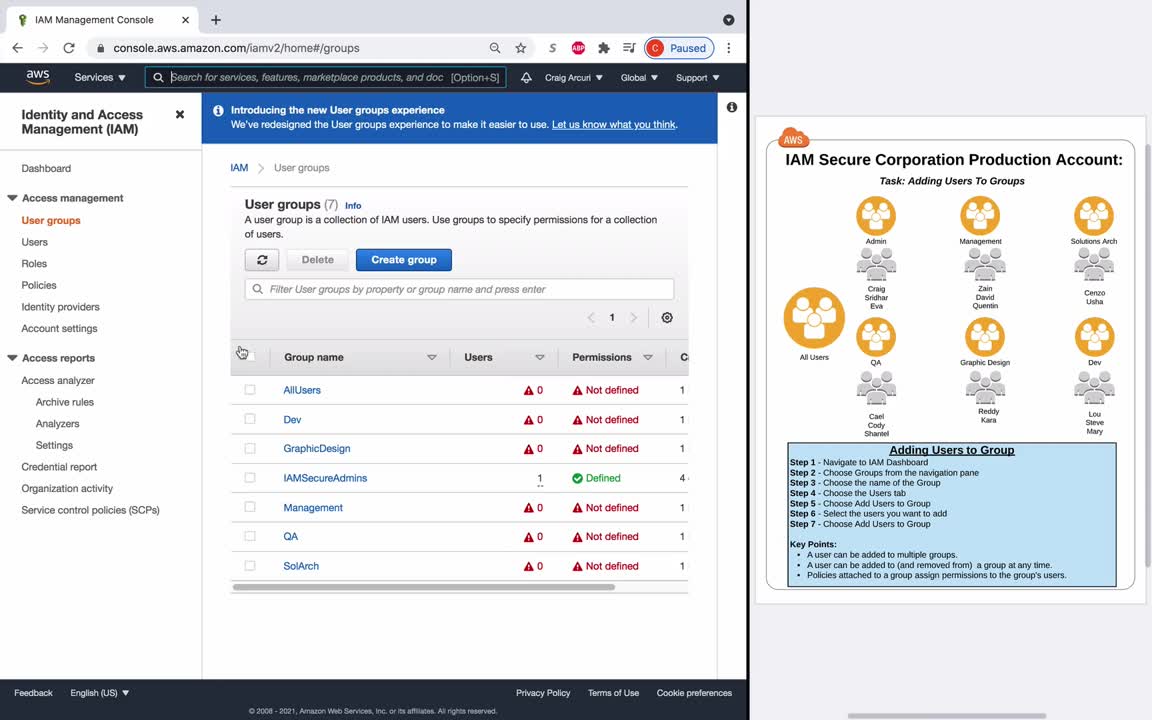
Task: Click the green Defined check icon
Action: click(x=577, y=478)
